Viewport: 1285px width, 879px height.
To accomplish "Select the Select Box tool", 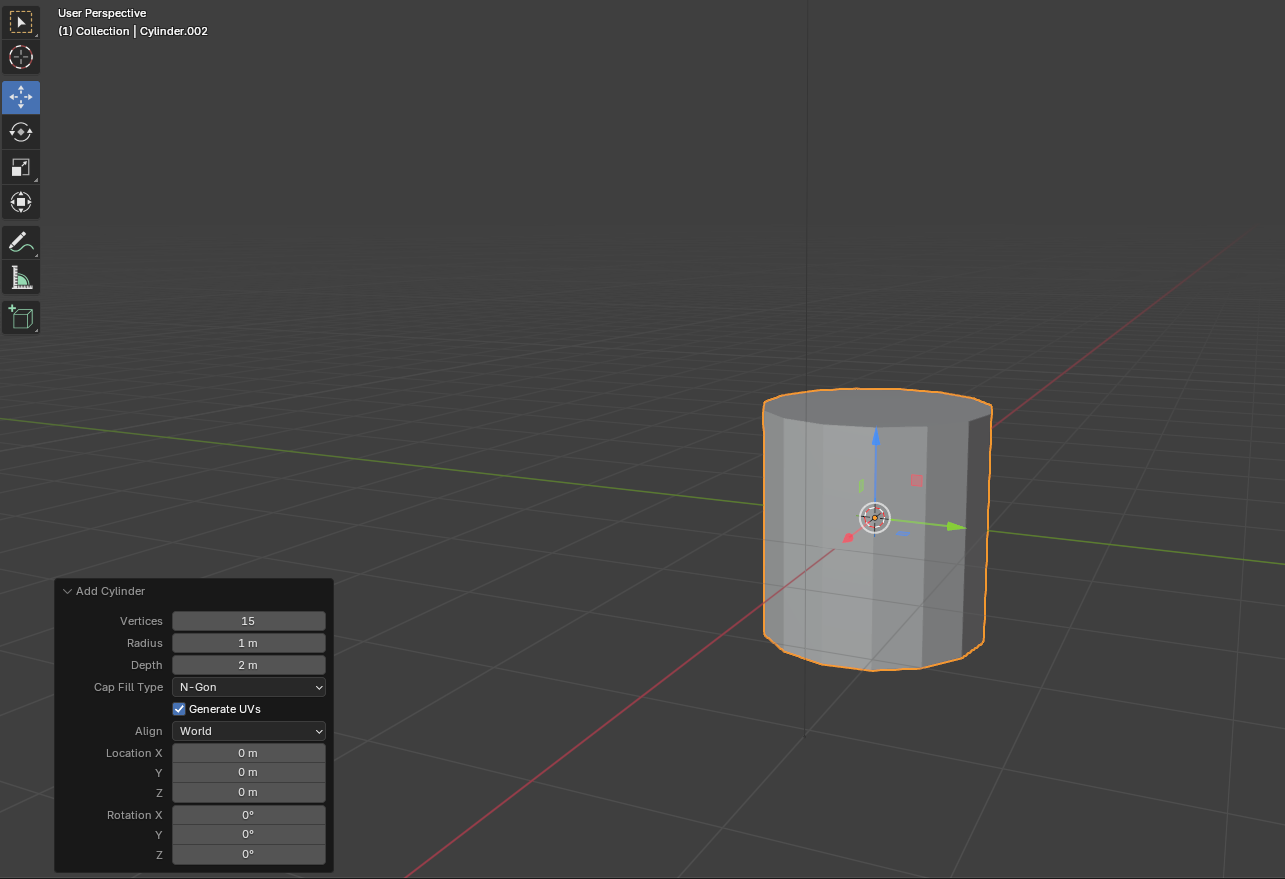I will tap(21, 22).
